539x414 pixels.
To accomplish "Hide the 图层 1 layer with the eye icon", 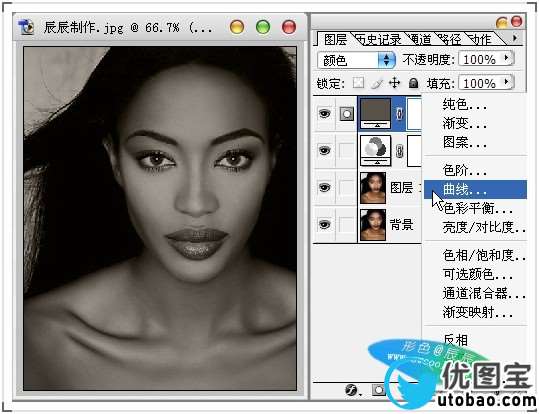I will click(x=324, y=187).
